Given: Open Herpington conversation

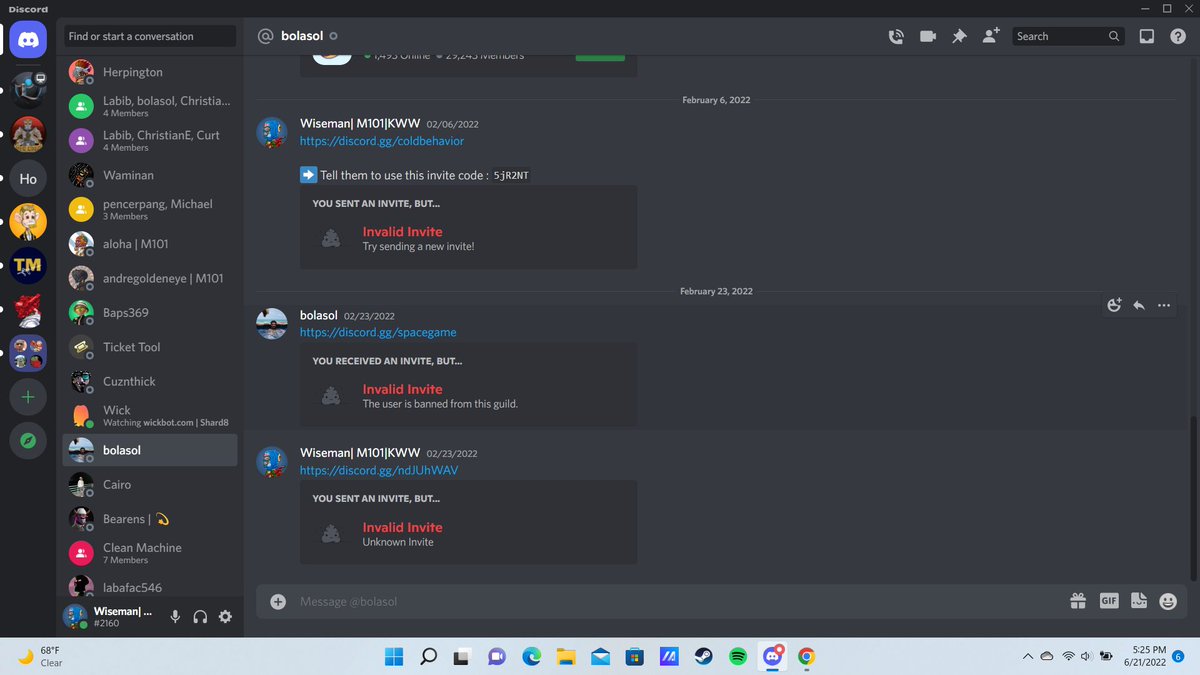Looking at the screenshot, I should pyautogui.click(x=150, y=72).
